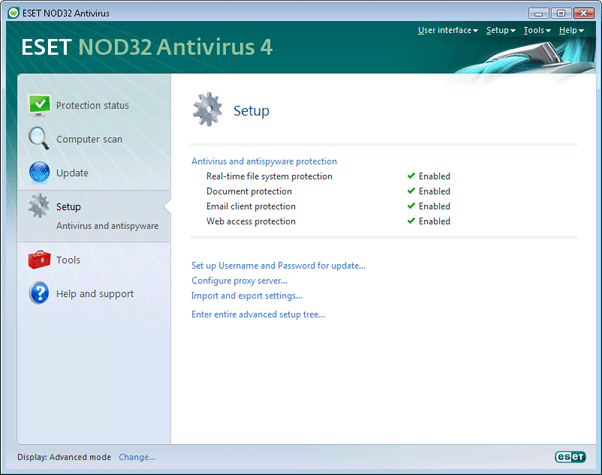Click the Computer scan magnifier icon
This screenshot has height=475, width=602.
click(38, 138)
